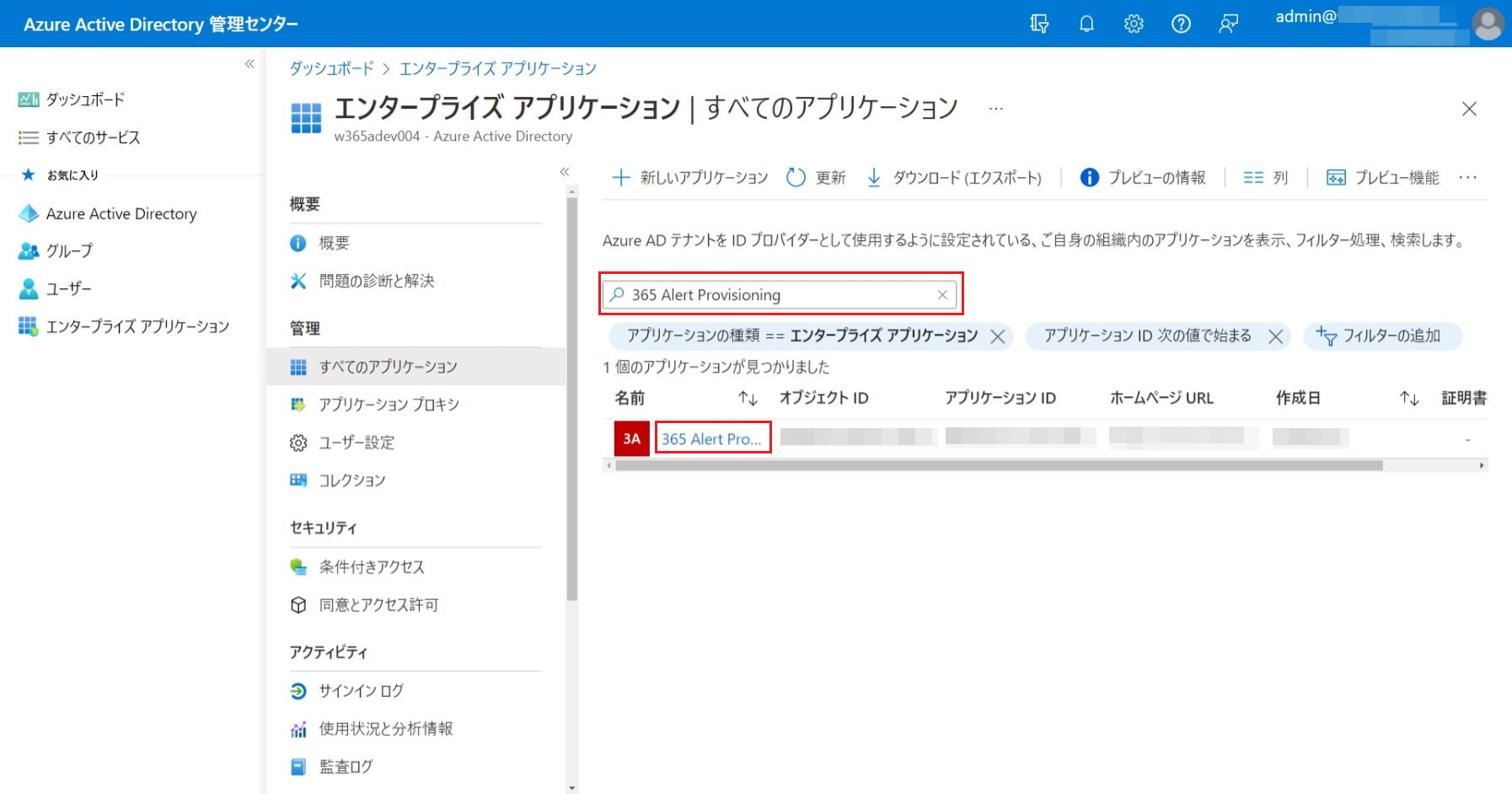Collapse the left navigation sidebar
Viewport: 1512px width, 794px height.
point(249,64)
